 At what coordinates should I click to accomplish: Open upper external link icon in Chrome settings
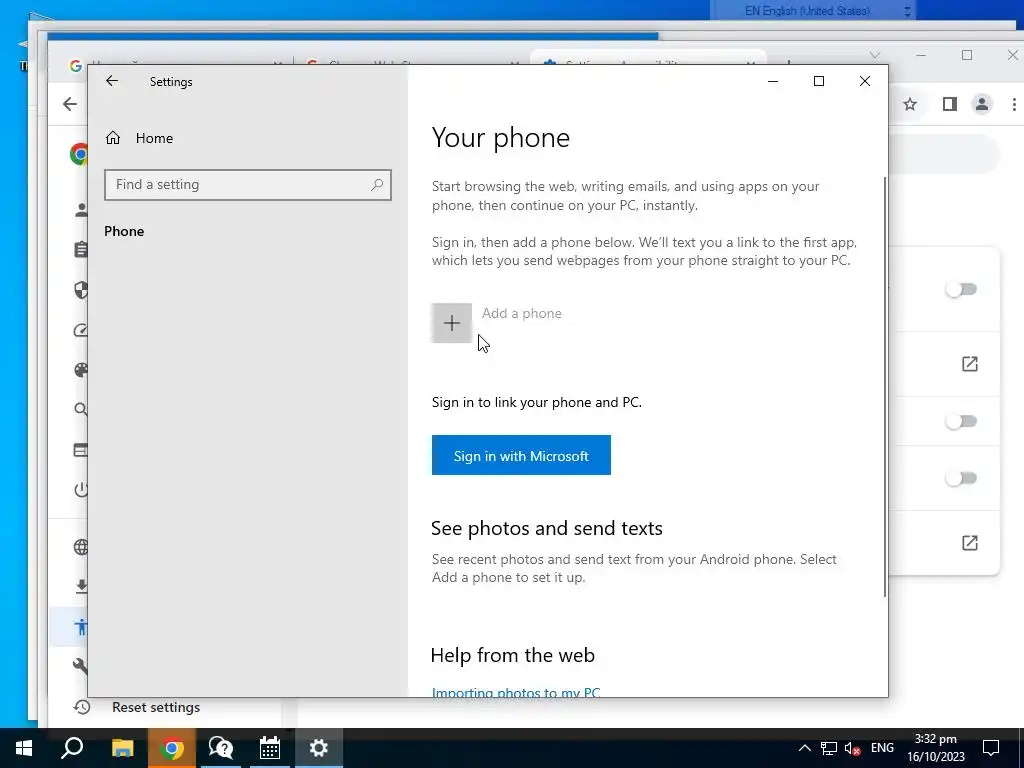[970, 364]
